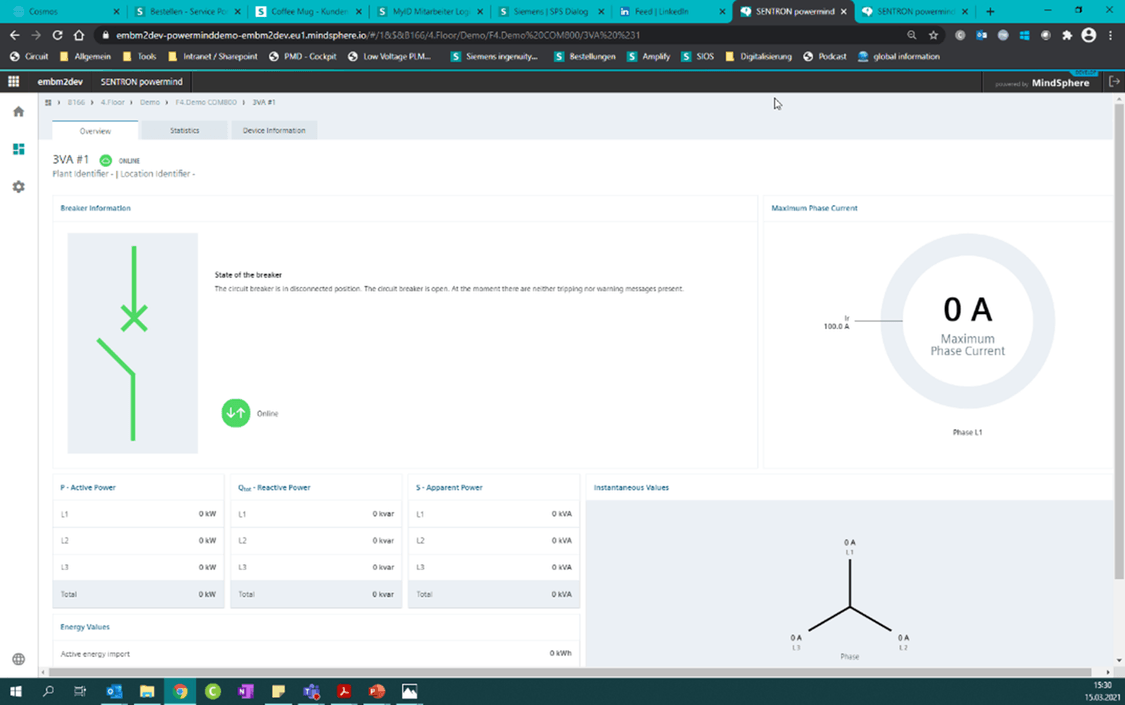Viewport: 1125px width, 705px height.
Task: Click the green cloud online status icon
Action: tap(105, 161)
